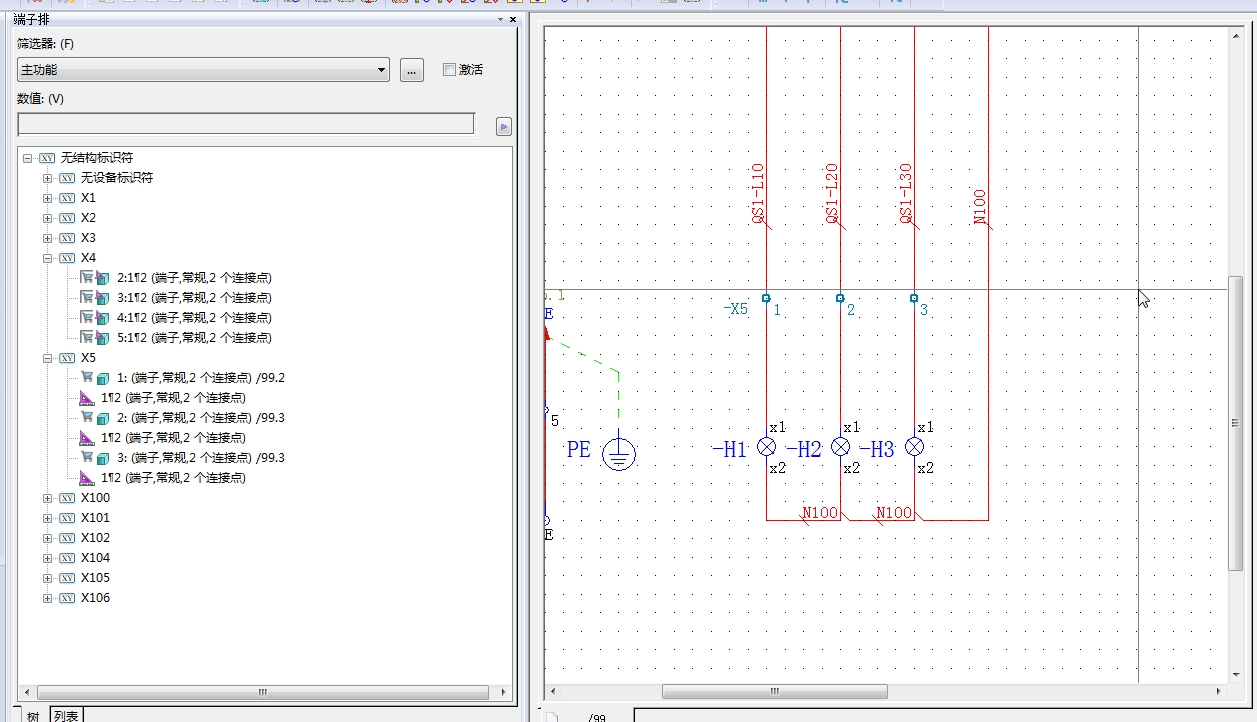
Task: Click the arrow button next to 数值 field
Action: (504, 126)
